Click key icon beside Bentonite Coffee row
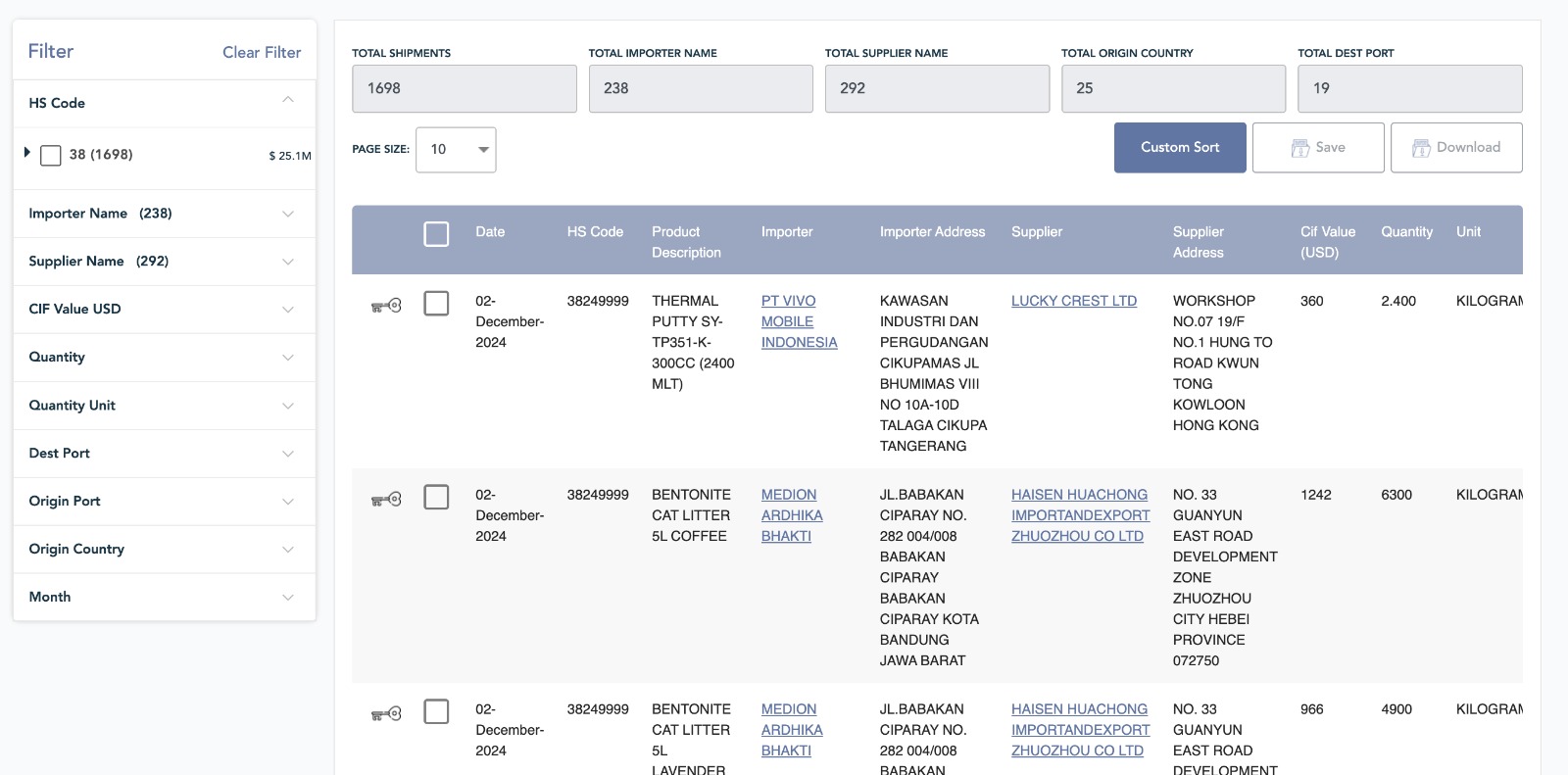 click(x=386, y=500)
